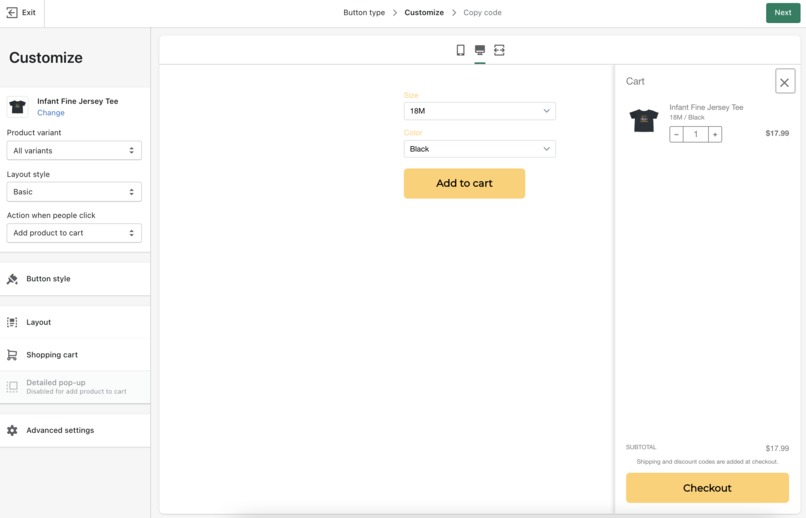
Task: Open the Size 18M dropdown
Action: pos(480,111)
